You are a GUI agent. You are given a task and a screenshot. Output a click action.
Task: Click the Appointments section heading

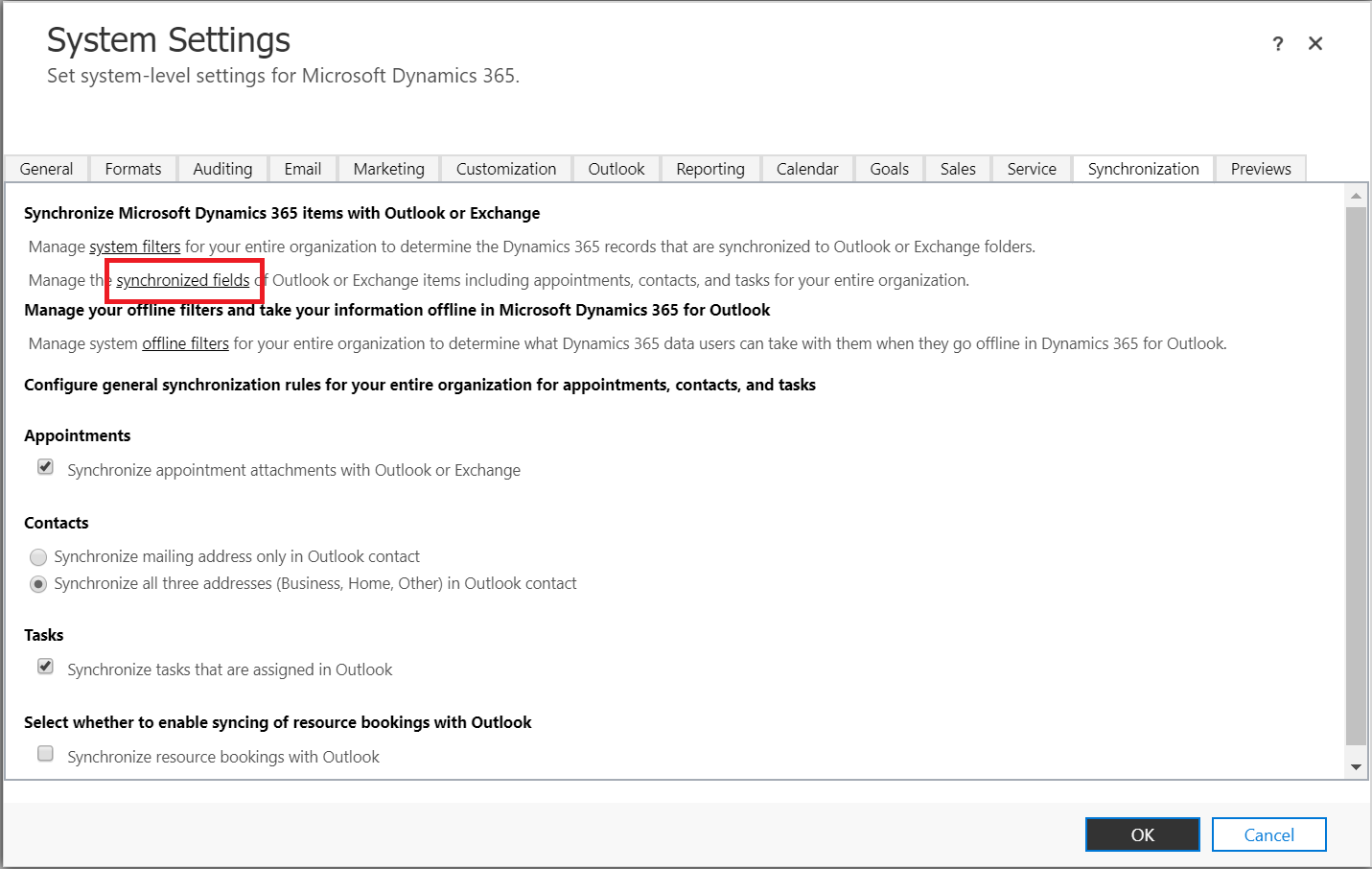tap(78, 435)
